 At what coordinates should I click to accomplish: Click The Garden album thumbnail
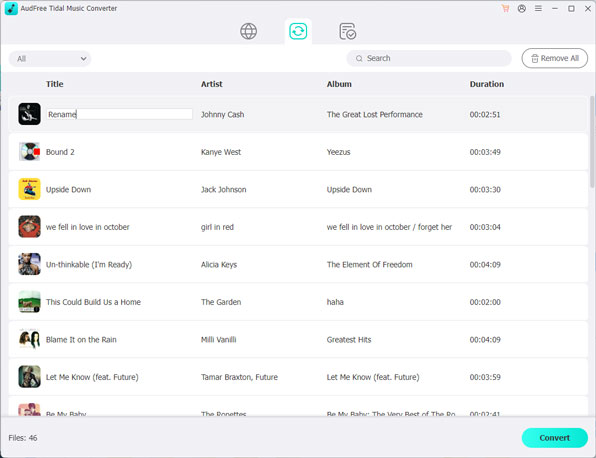(x=29, y=301)
